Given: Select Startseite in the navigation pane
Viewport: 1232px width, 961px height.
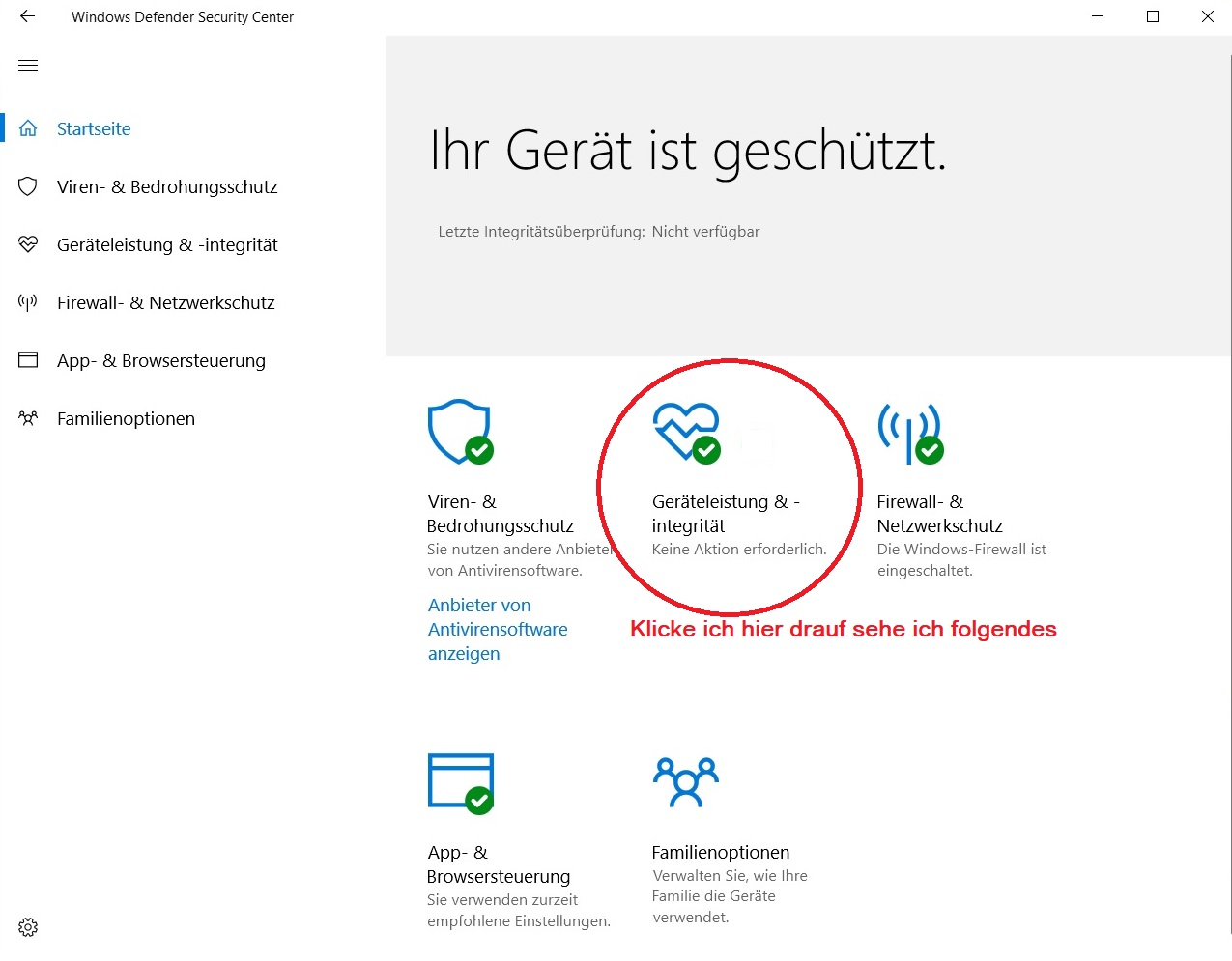Looking at the screenshot, I should coord(94,128).
